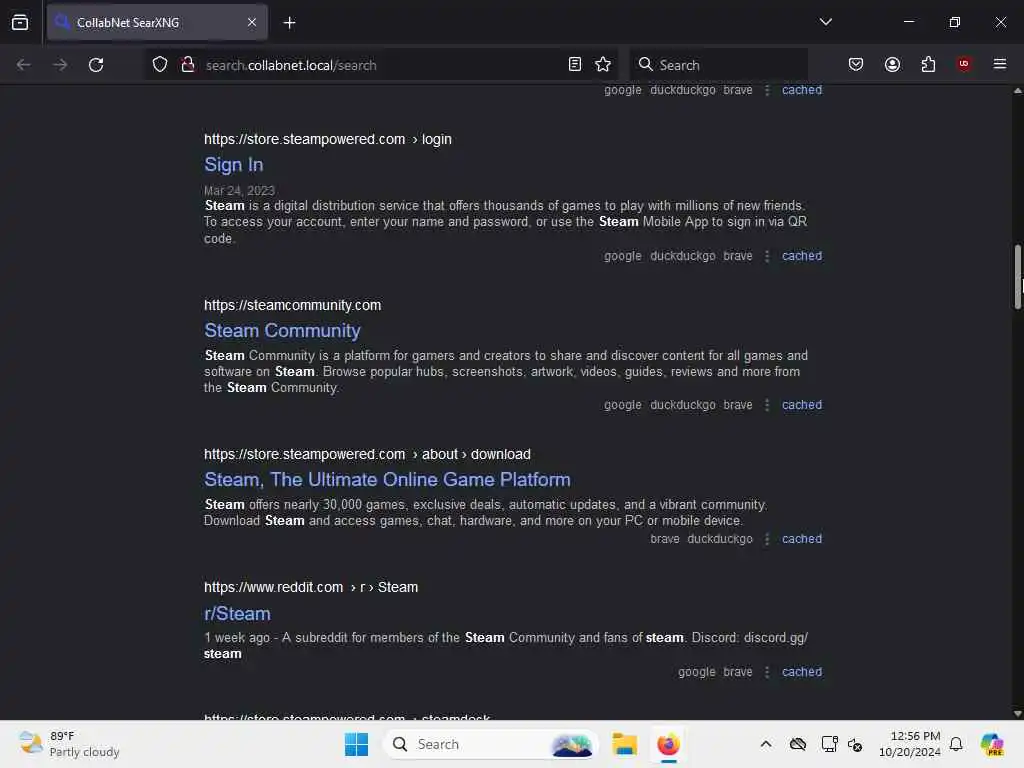Screen dimensions: 1024x768
Task: Open cached link for Steam Community result
Action: 802,405
